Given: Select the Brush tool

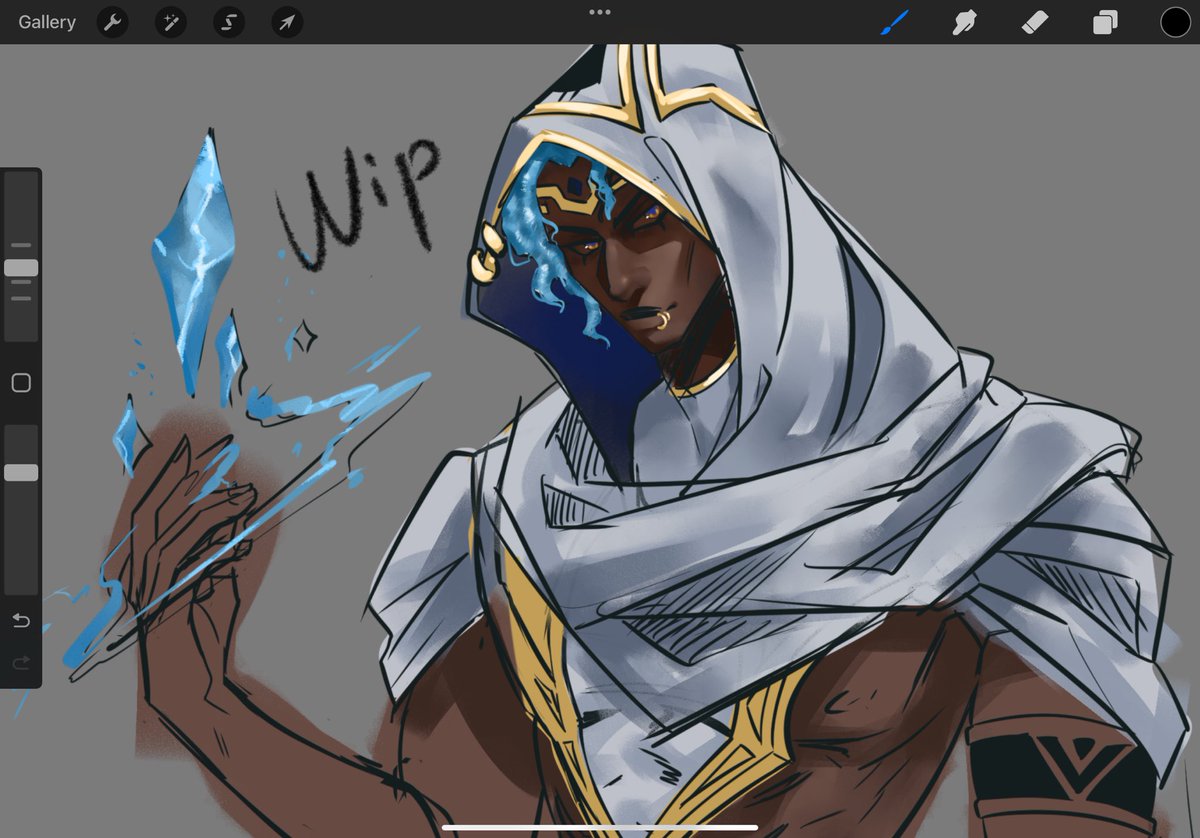Looking at the screenshot, I should pyautogui.click(x=895, y=22).
